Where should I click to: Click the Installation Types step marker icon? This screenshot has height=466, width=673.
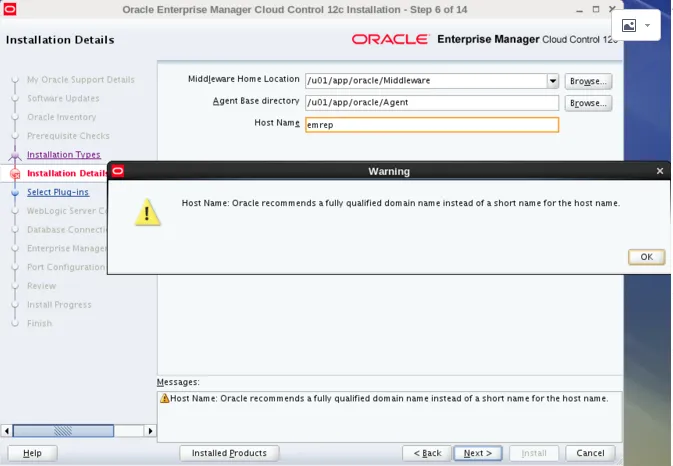(15, 155)
